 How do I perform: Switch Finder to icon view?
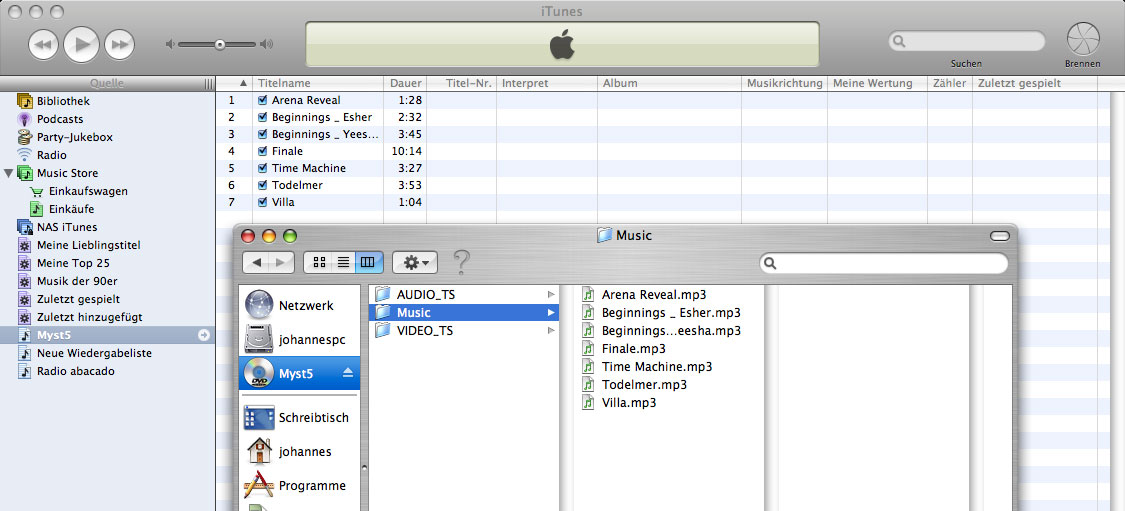point(319,262)
